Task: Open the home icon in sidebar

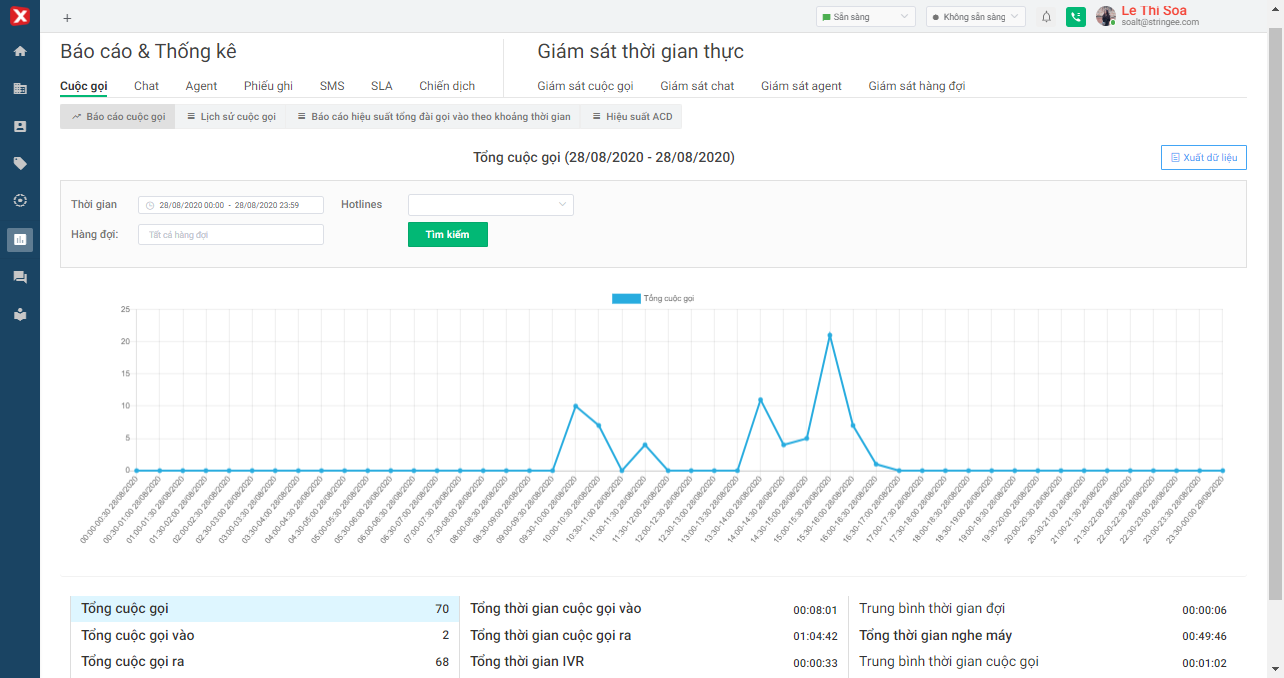Action: point(20,51)
